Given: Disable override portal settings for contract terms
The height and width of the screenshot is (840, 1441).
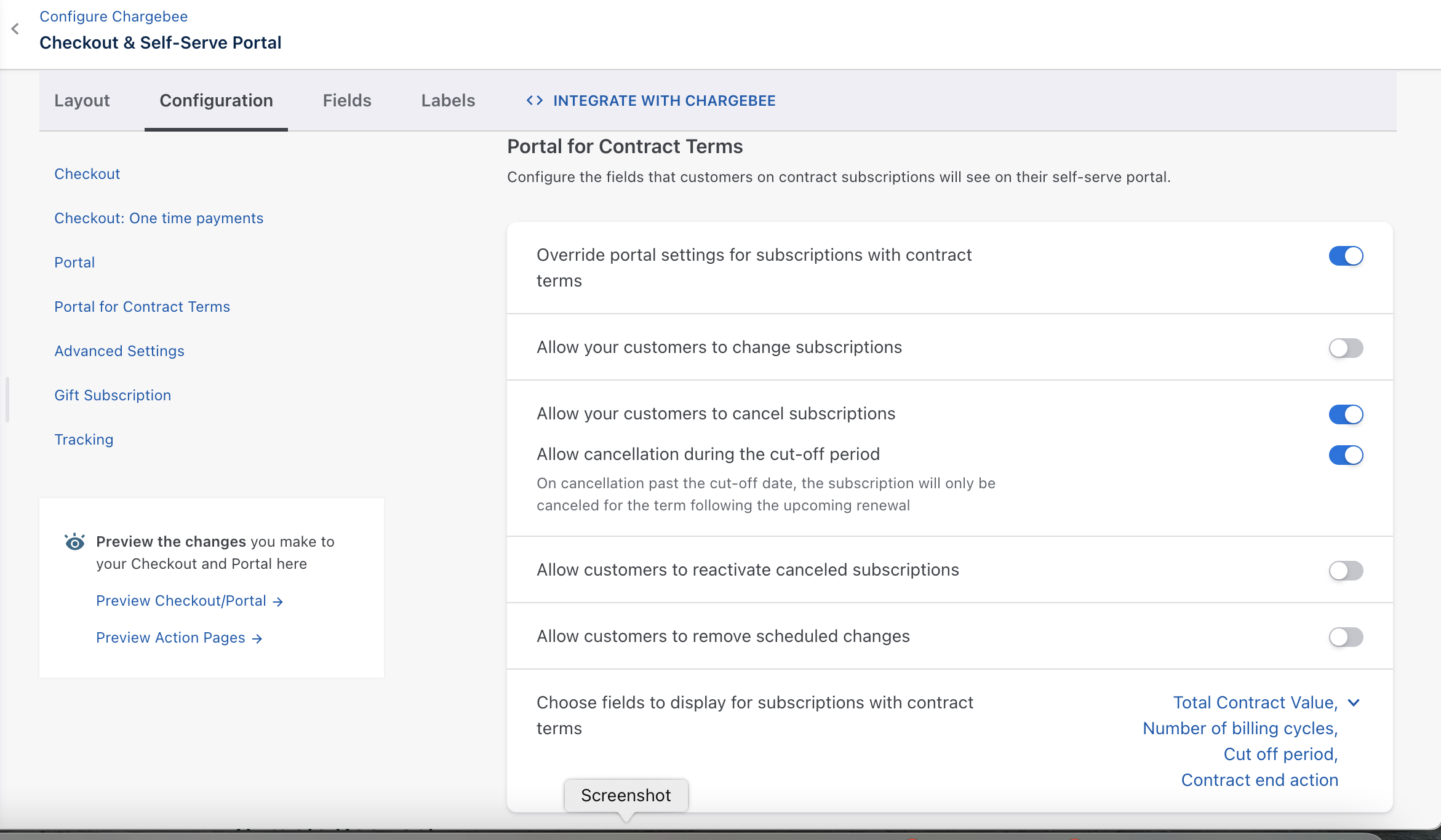Looking at the screenshot, I should (1346, 256).
